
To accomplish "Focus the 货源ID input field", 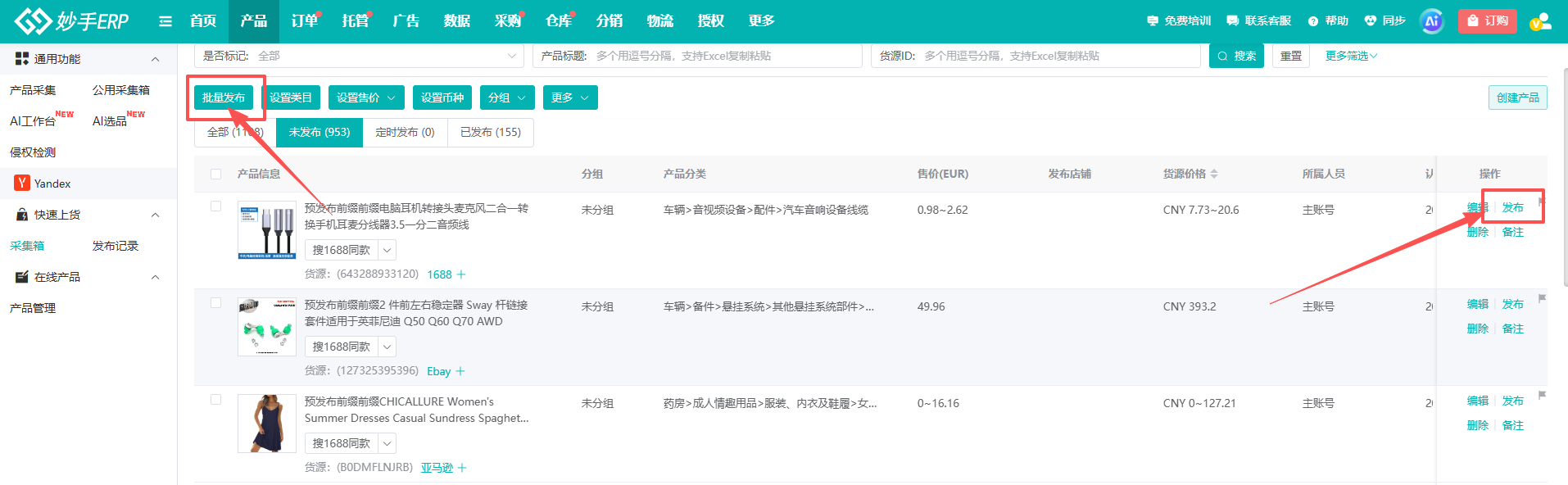I will coord(1036,56).
